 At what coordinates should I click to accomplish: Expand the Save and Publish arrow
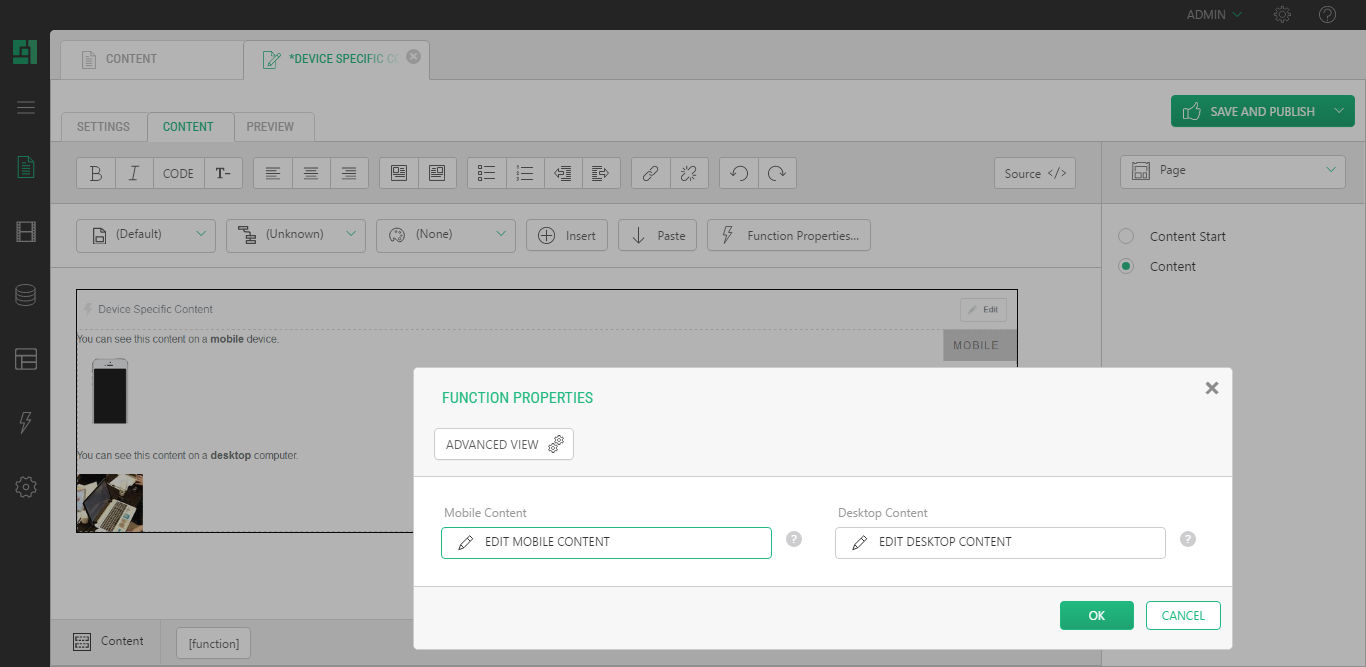click(1338, 111)
